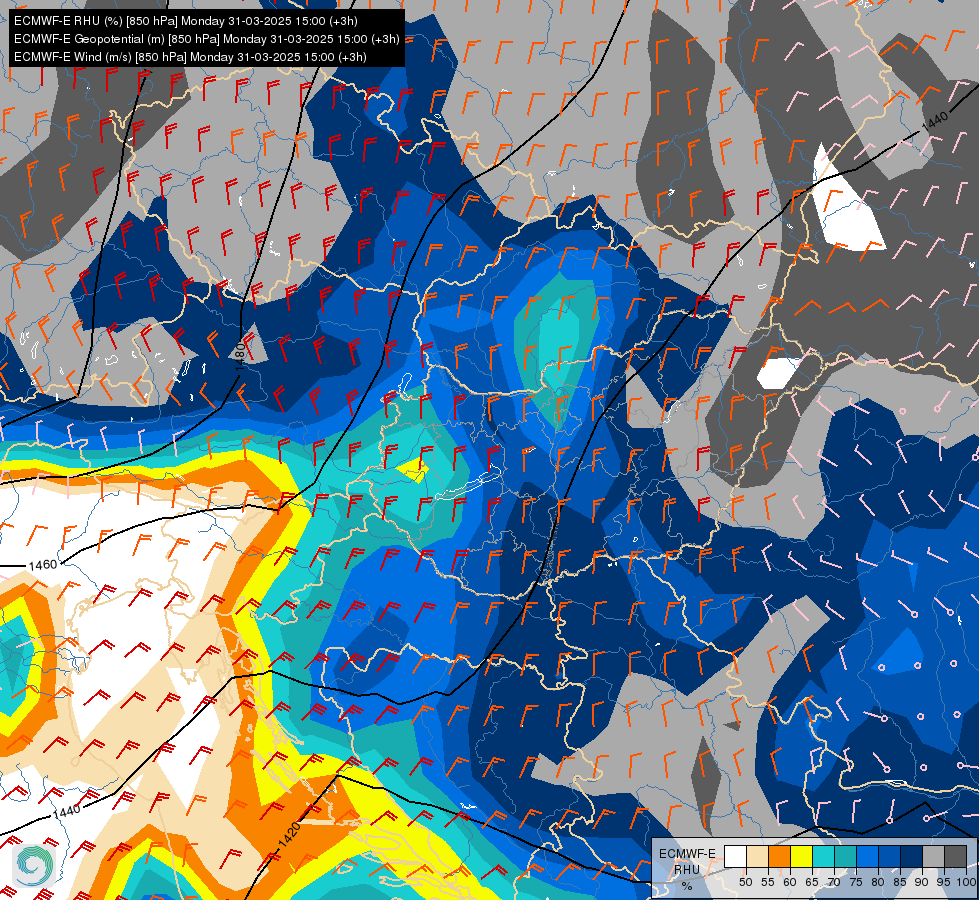Select the teal 70–75% legend swatch
Viewport: 979px width, 900px height.
click(x=845, y=856)
